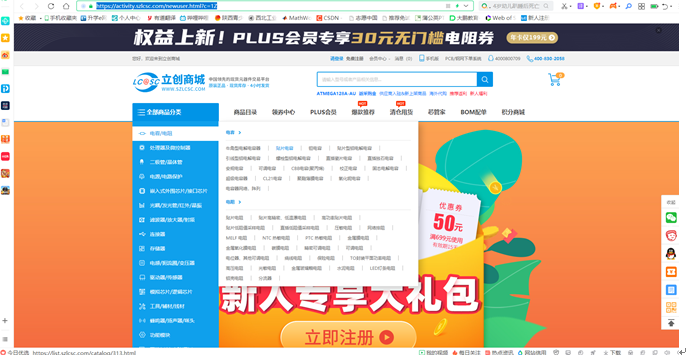The width and height of the screenshot is (692, 360).
Task: Open the 爆款推荐 nav tab
Action: (363, 112)
